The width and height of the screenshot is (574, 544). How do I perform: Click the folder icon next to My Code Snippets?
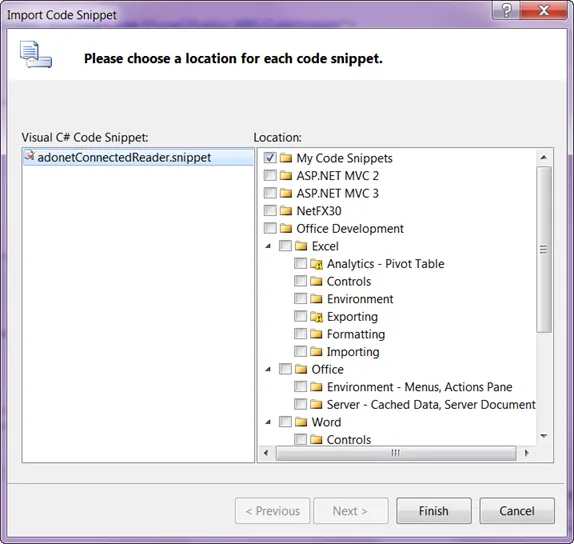[x=286, y=158]
